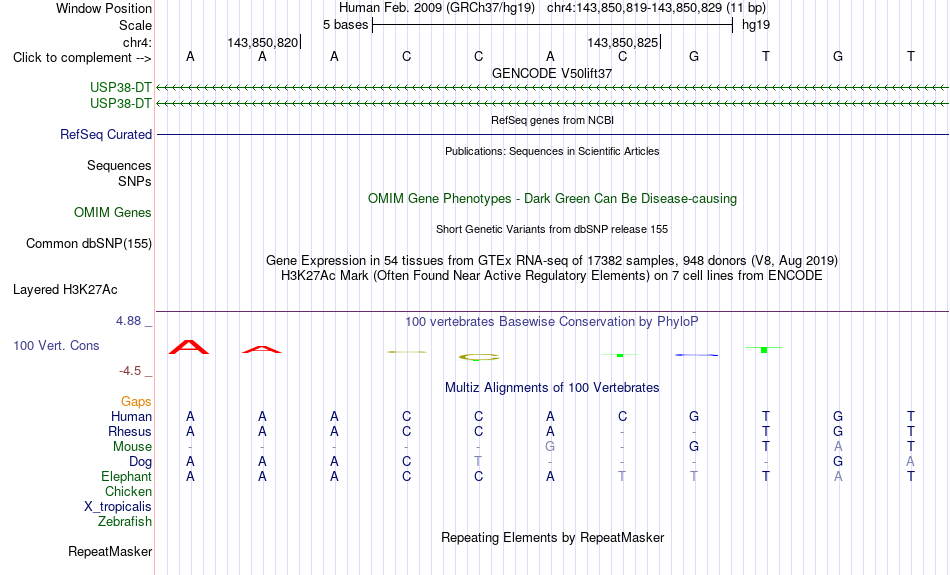Select the X_tropicalis alignment row label
The width and height of the screenshot is (950, 575).
(118, 507)
